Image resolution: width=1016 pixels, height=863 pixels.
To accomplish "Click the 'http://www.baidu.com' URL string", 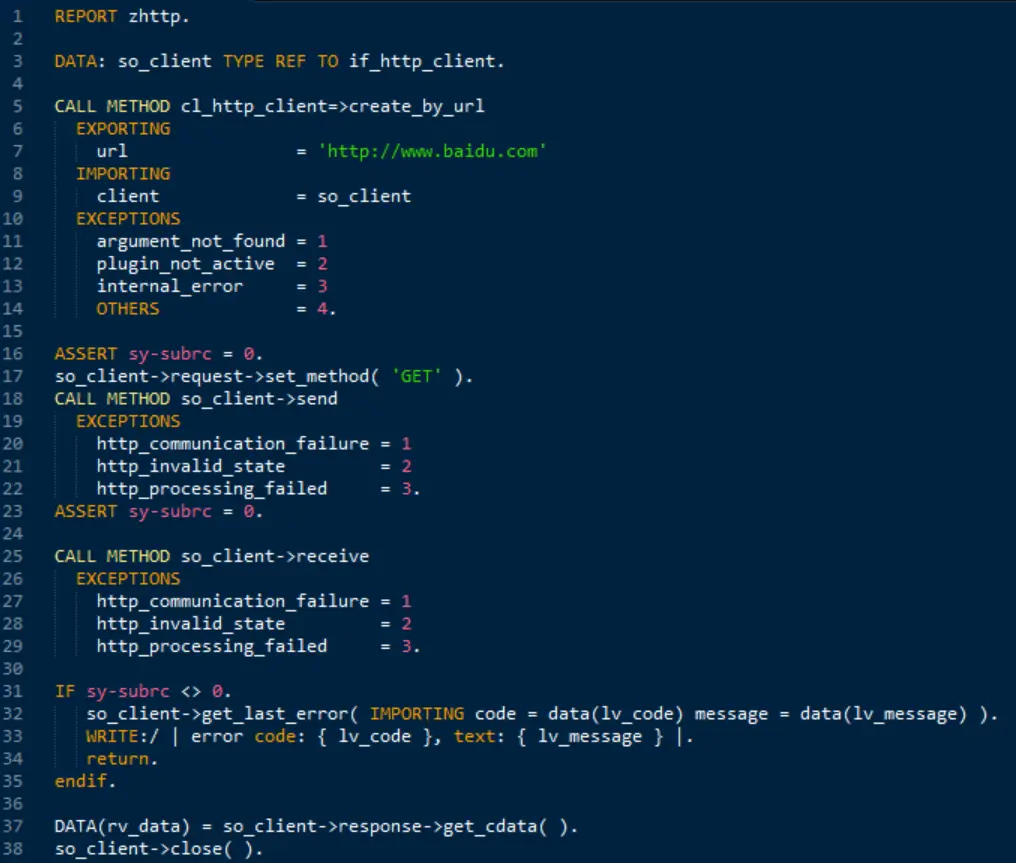I will (x=432, y=151).
